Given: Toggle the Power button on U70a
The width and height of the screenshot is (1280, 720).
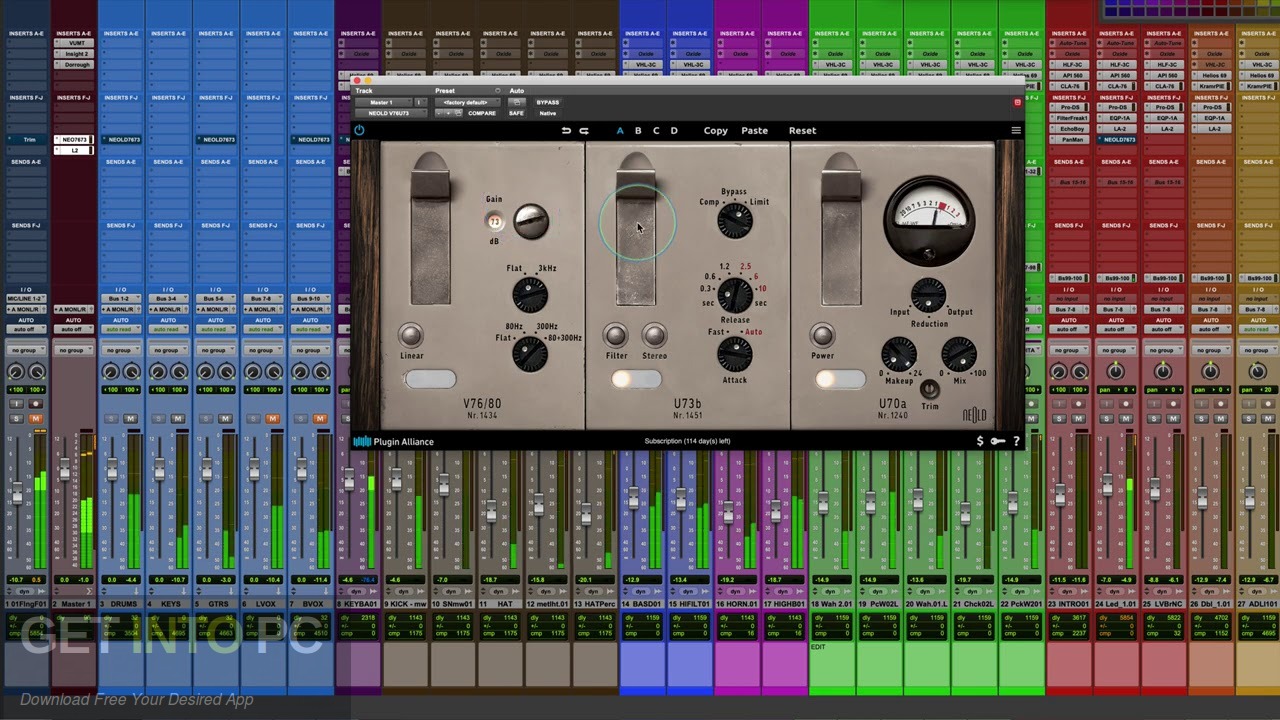Looking at the screenshot, I should coord(822,335).
